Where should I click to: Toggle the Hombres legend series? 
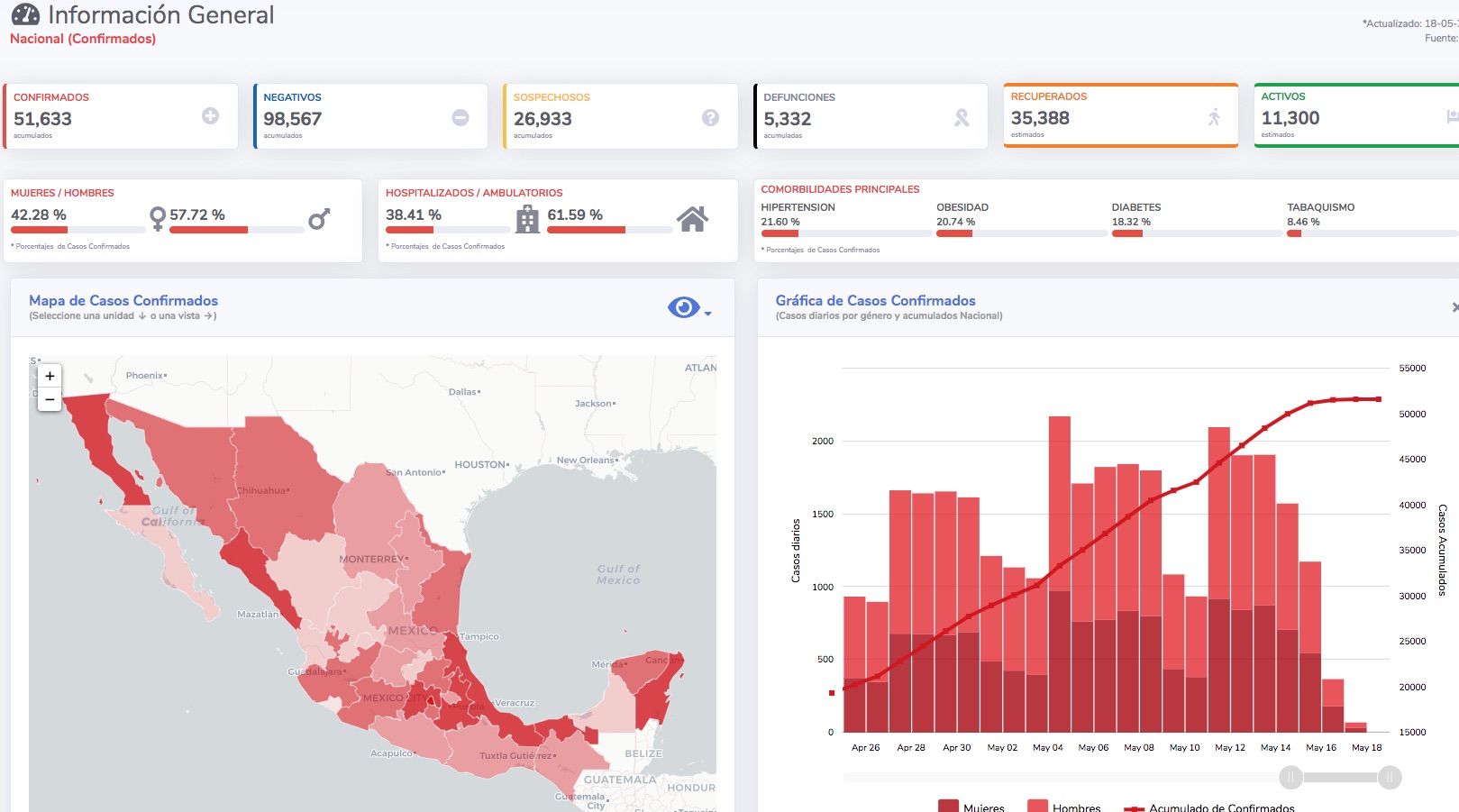(x=1064, y=807)
